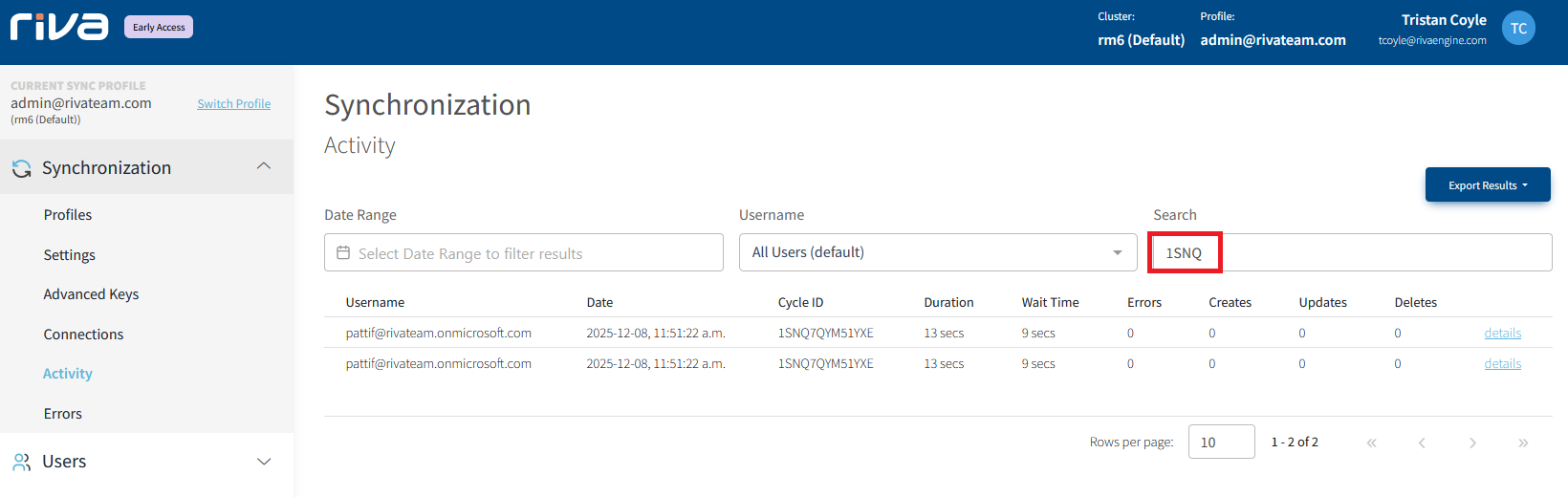
Task: Click first row wait time 9 secs
Action: click(x=1038, y=334)
